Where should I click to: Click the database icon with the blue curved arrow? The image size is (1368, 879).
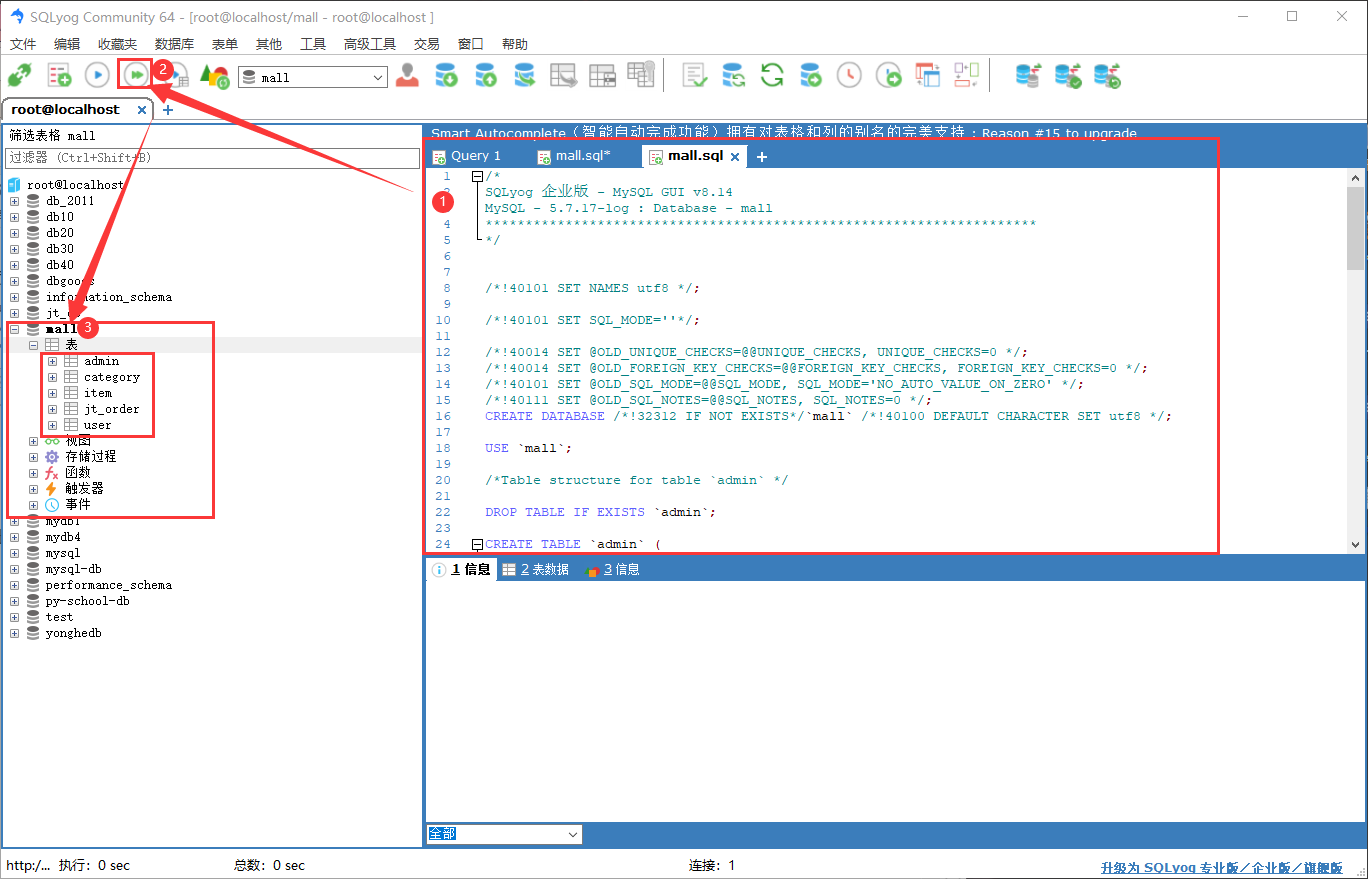pyautogui.click(x=524, y=75)
